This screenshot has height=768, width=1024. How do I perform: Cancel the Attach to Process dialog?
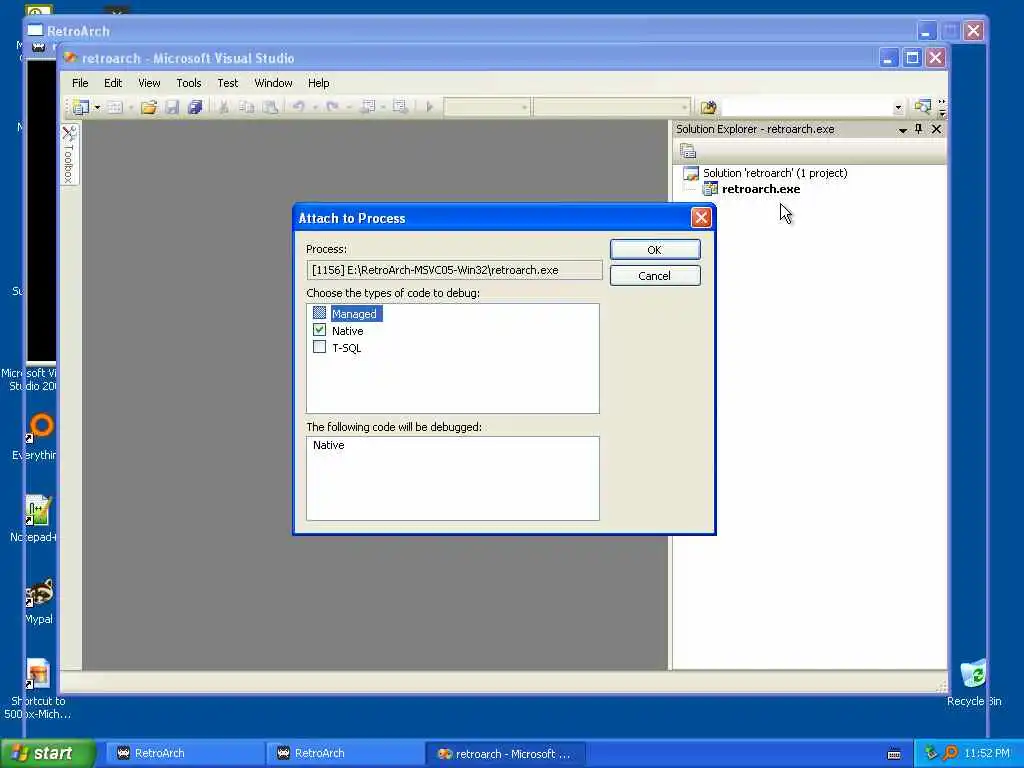[x=655, y=276]
